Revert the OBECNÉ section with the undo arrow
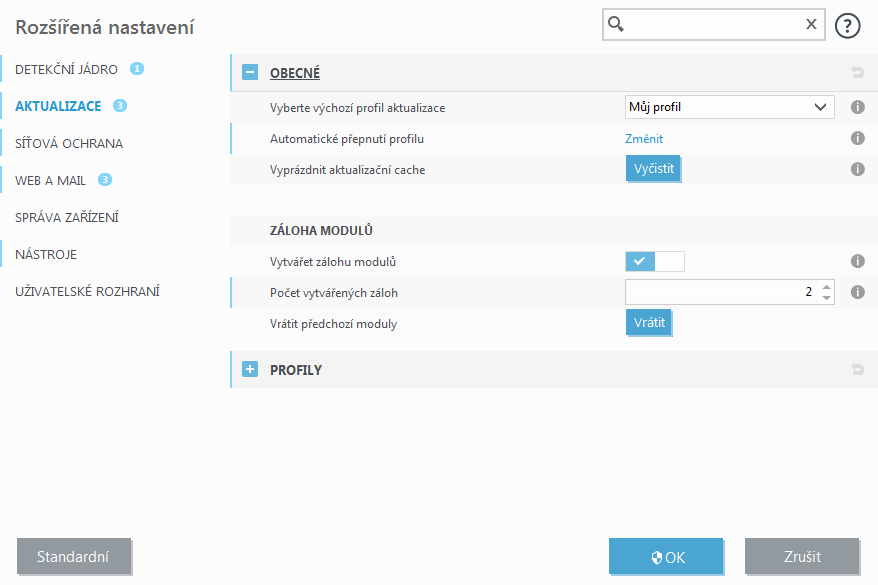The width and height of the screenshot is (878, 585). pos(857,72)
